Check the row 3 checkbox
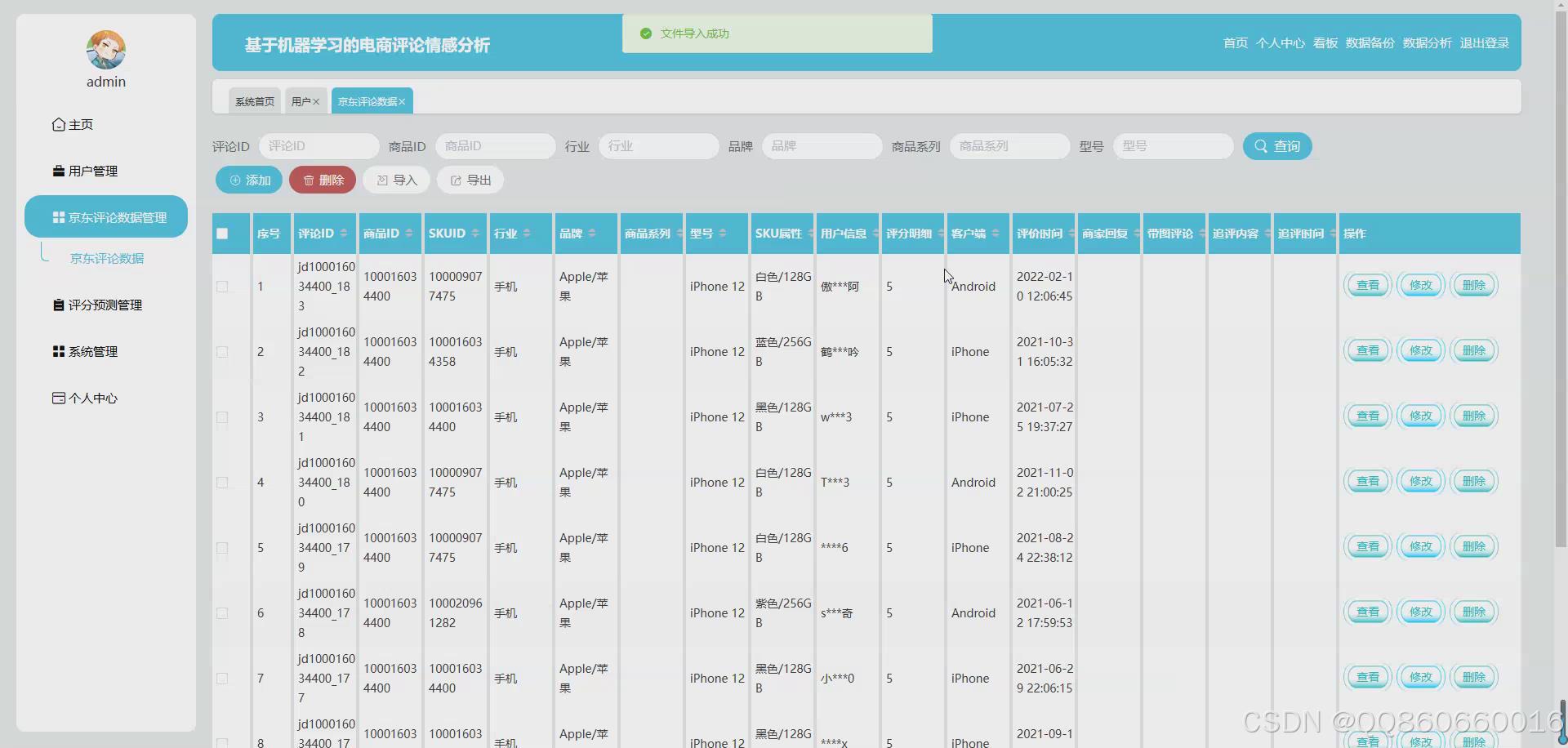 click(222, 417)
